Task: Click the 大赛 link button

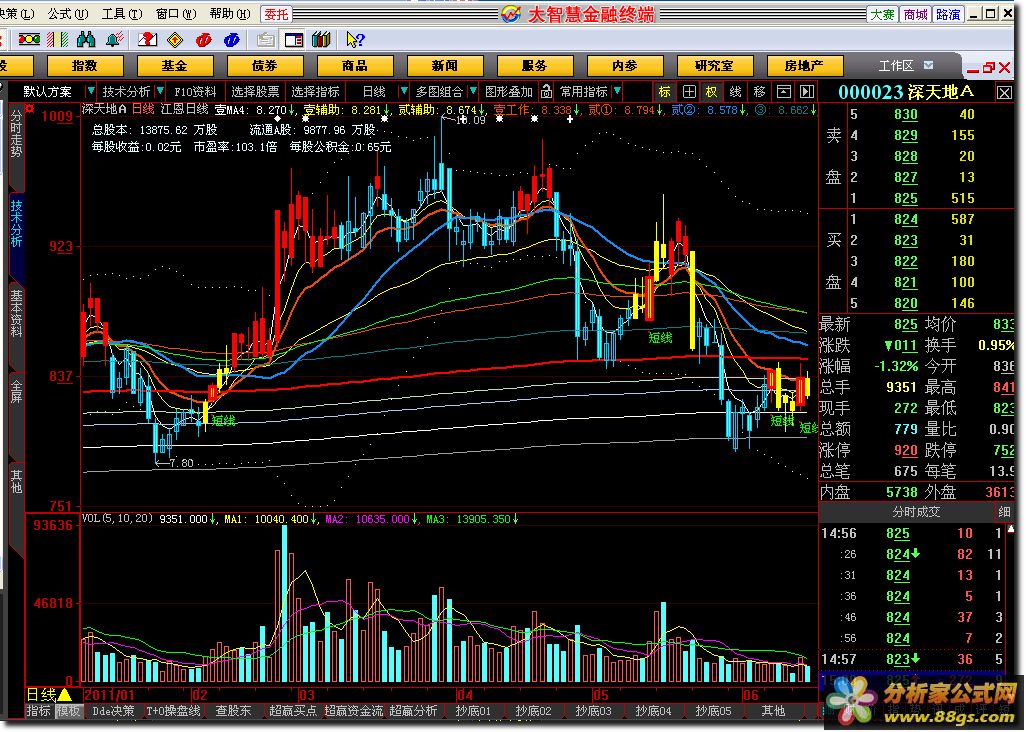Action: click(x=882, y=14)
